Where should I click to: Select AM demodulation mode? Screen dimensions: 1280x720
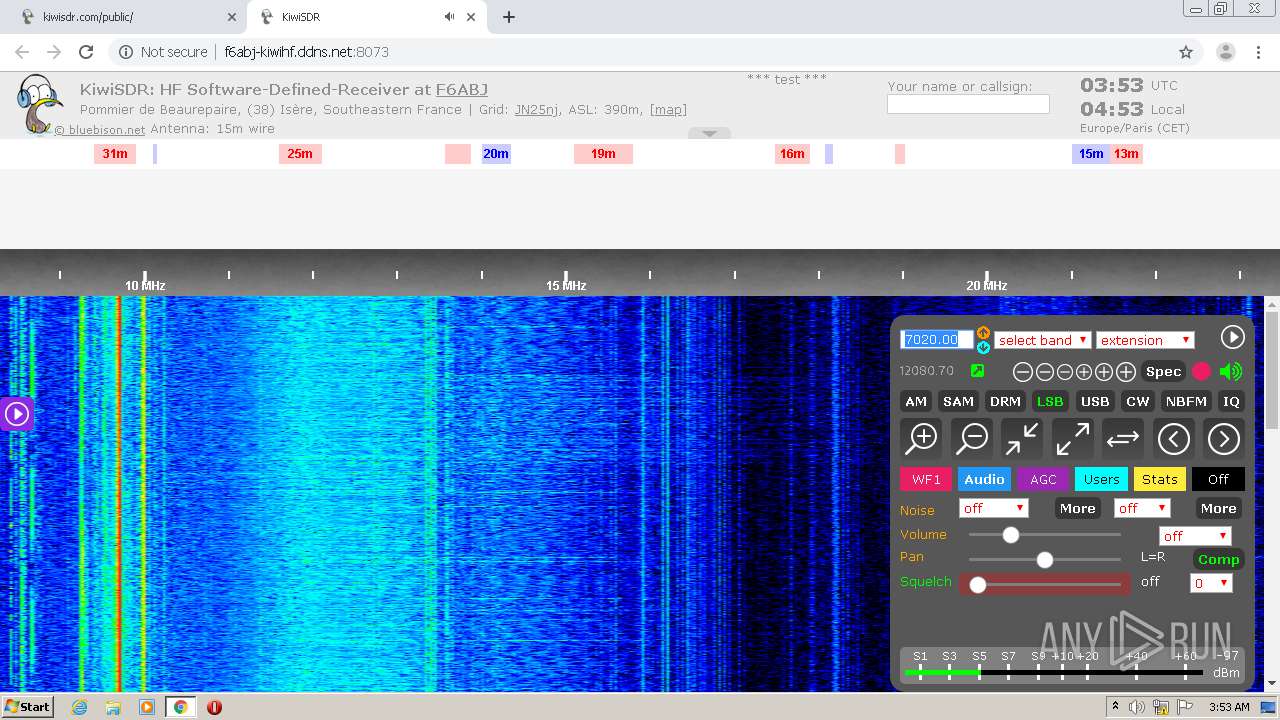(916, 401)
